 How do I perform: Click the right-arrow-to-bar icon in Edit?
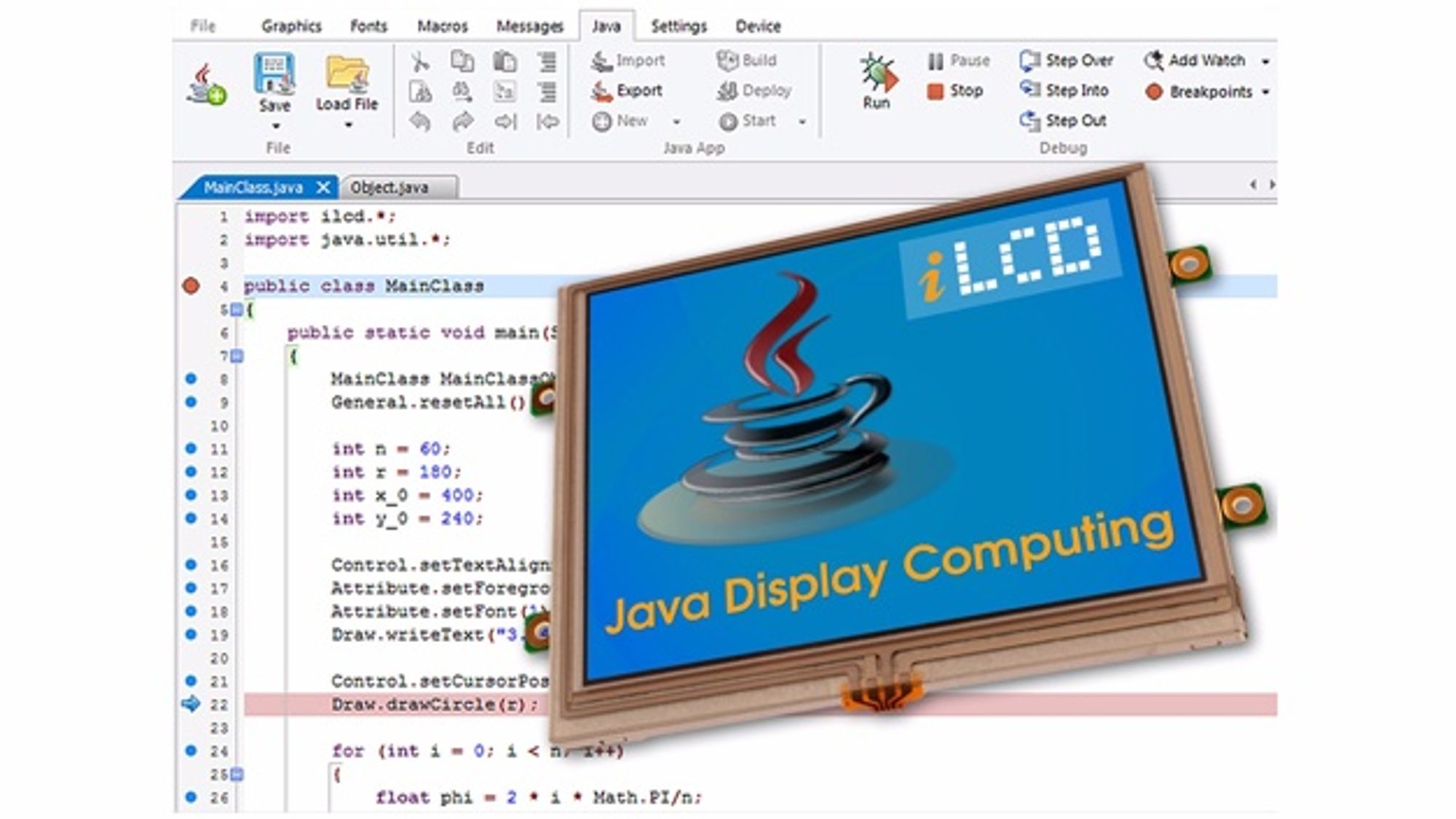(x=505, y=122)
